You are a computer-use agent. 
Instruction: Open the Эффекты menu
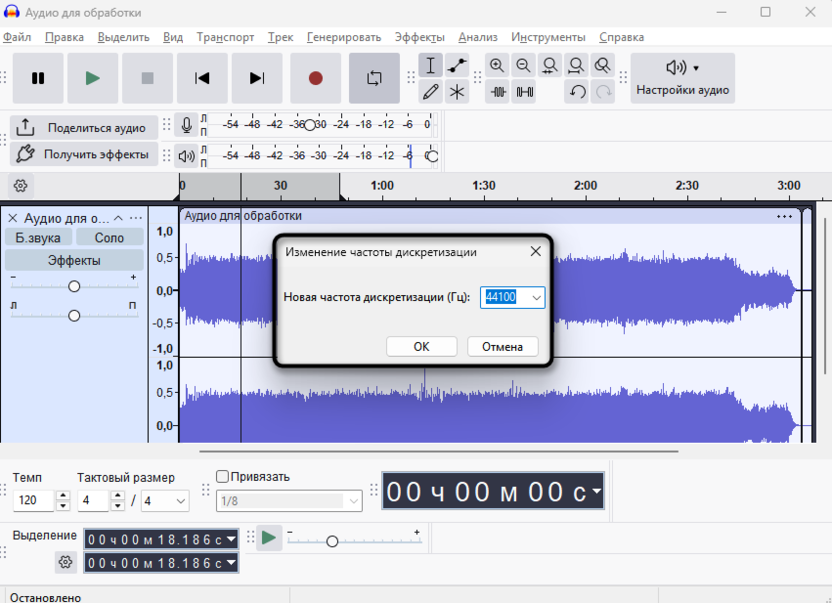pos(419,37)
